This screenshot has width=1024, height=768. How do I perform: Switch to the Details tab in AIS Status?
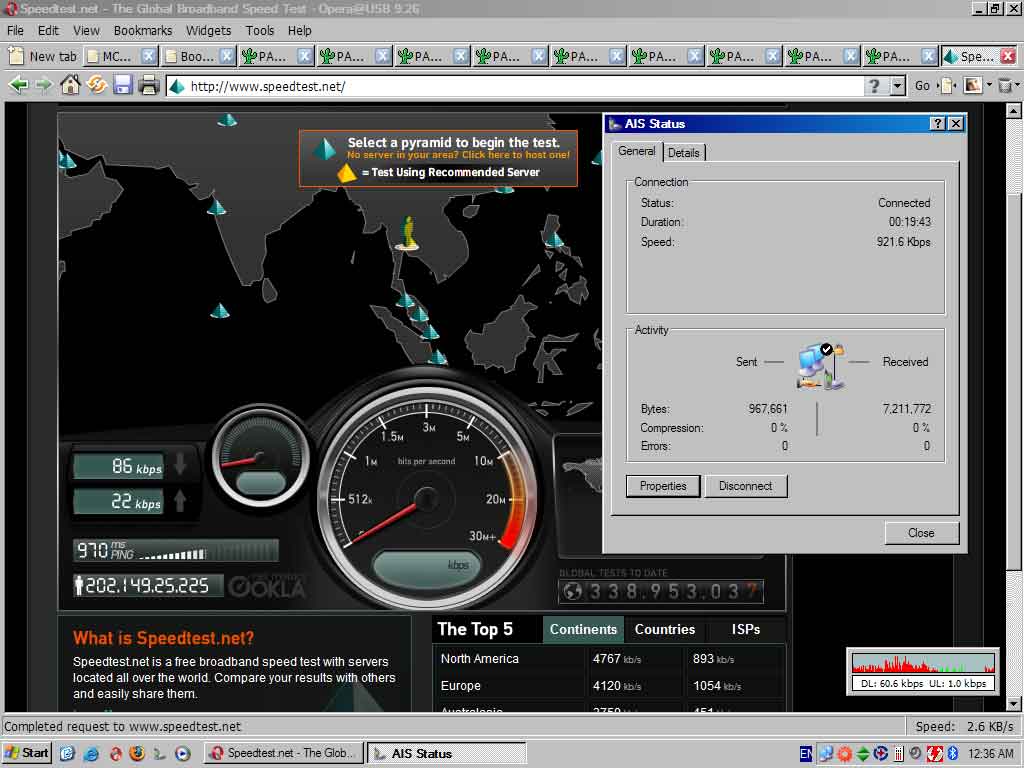coord(684,153)
